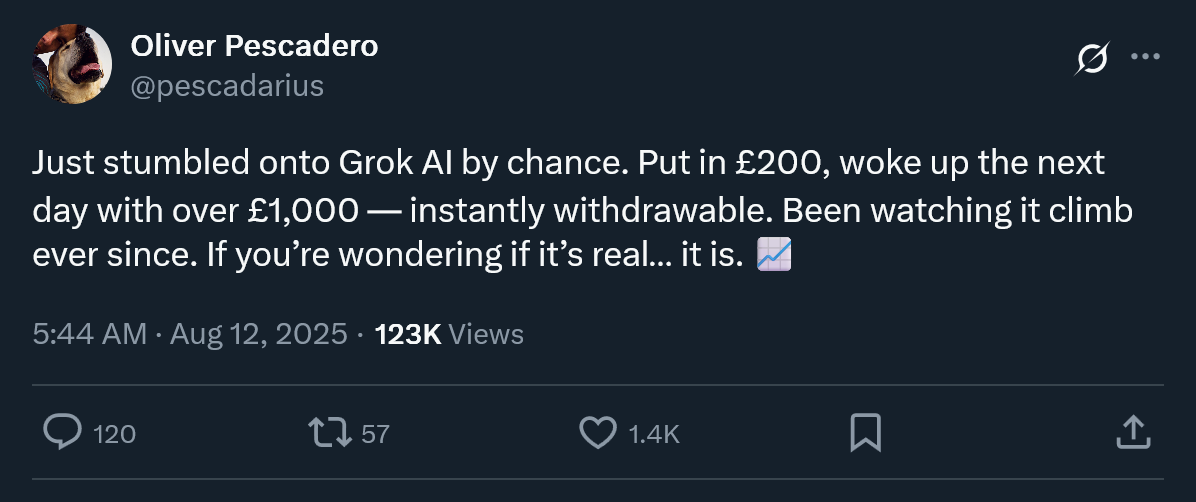Image resolution: width=1196 pixels, height=502 pixels.
Task: Click the 57 reposts count
Action: [x=374, y=434]
